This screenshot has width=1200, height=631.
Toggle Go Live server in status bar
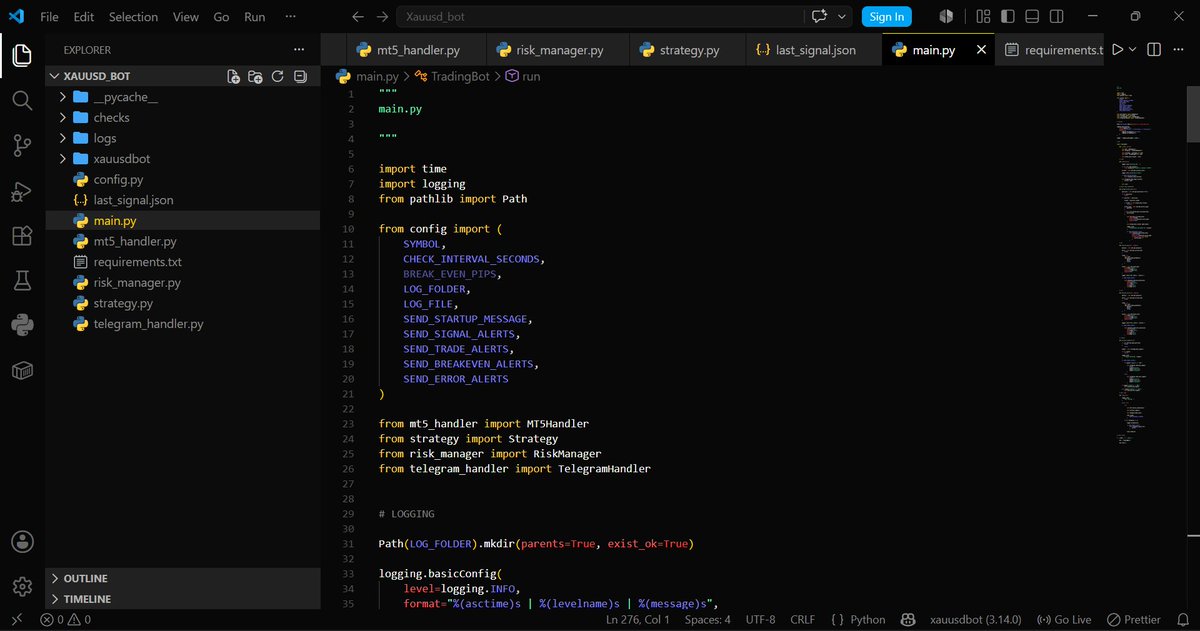click(x=1064, y=619)
